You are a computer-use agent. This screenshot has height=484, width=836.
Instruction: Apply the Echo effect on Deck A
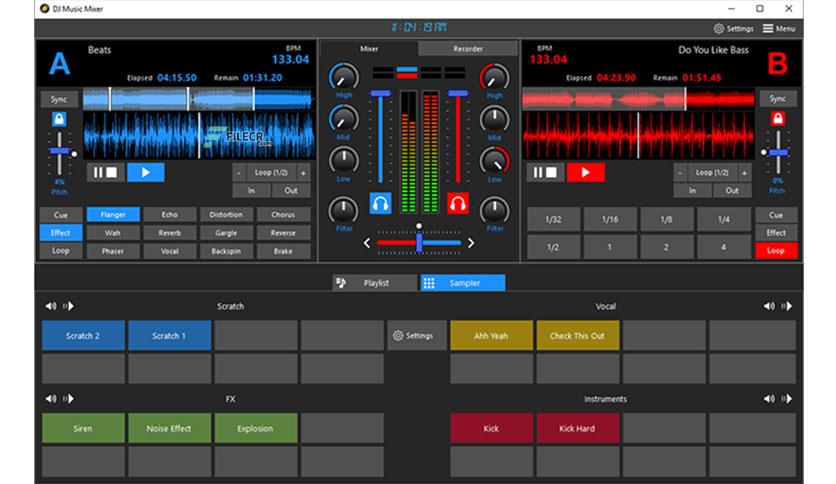(x=170, y=214)
